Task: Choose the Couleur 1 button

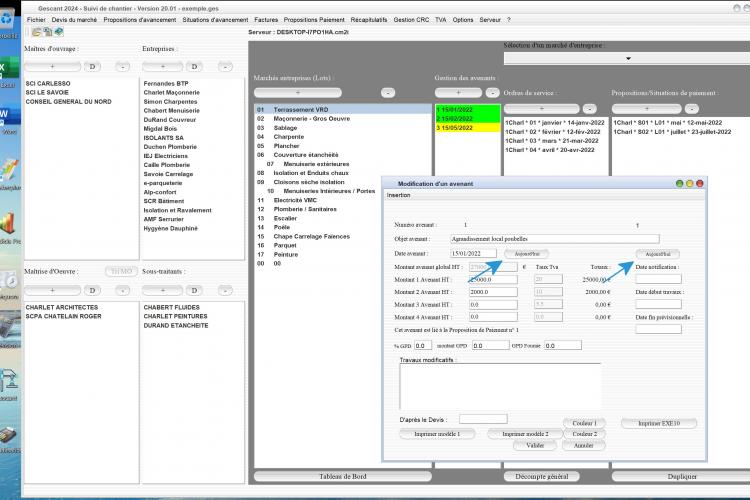Action: coord(584,423)
